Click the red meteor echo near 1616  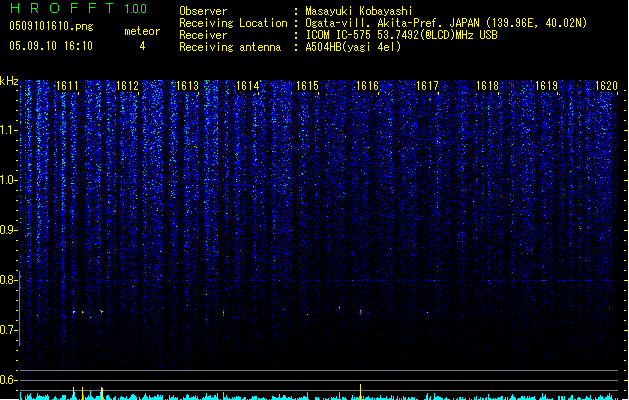361,312
